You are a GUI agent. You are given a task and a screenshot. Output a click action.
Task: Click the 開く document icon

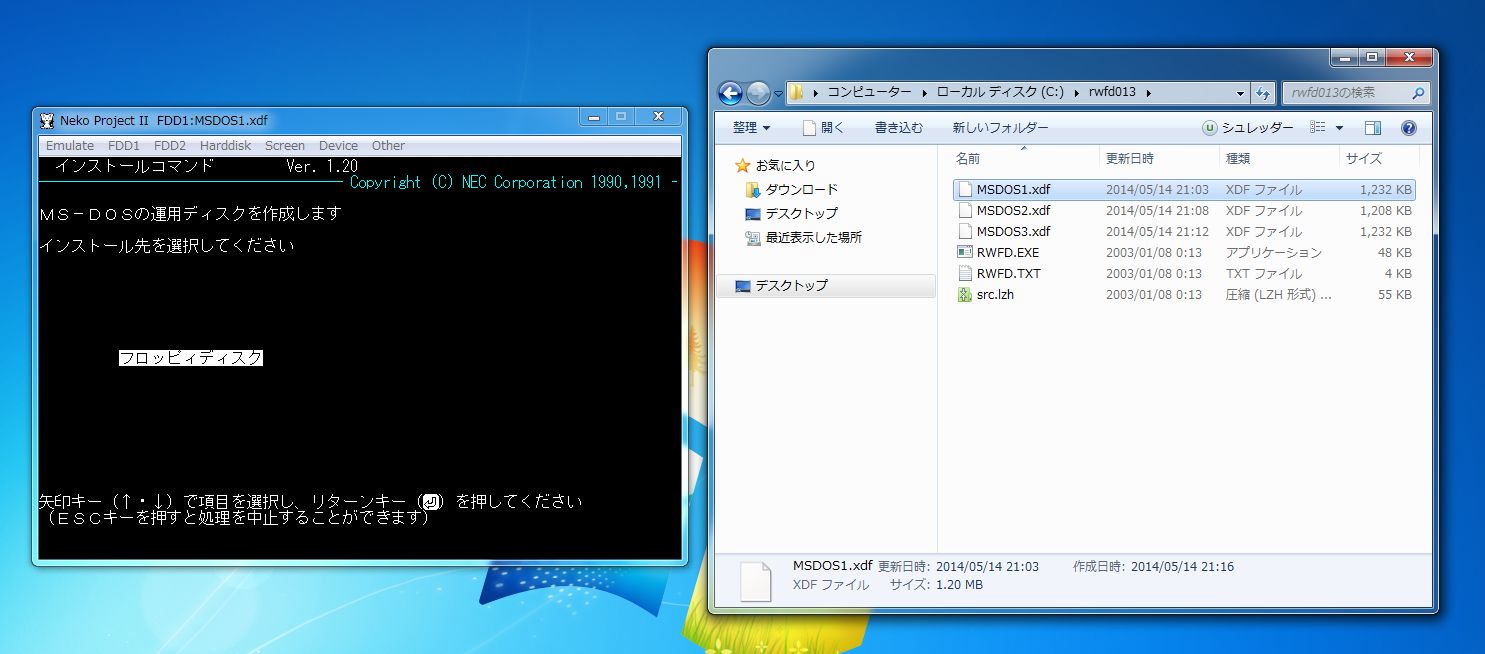[x=809, y=128]
